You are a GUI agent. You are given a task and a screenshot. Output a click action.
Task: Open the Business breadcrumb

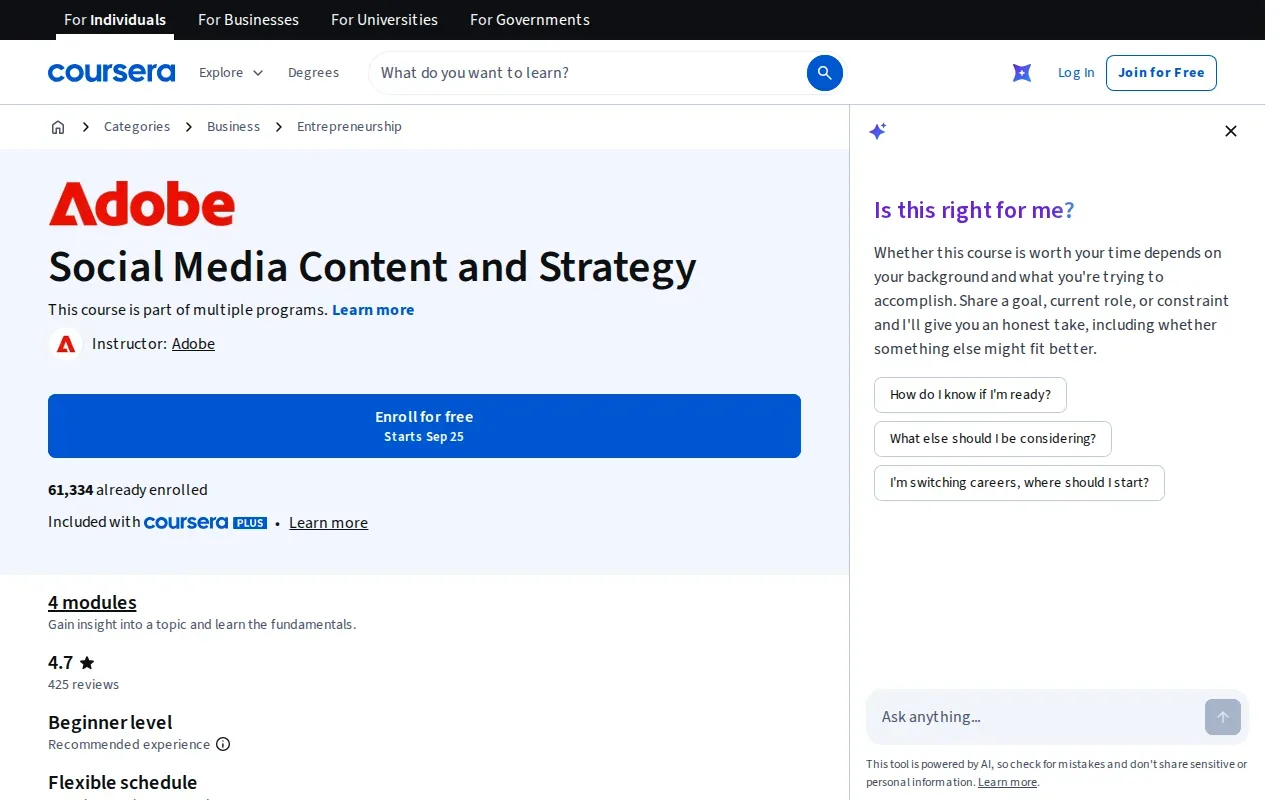(x=233, y=127)
